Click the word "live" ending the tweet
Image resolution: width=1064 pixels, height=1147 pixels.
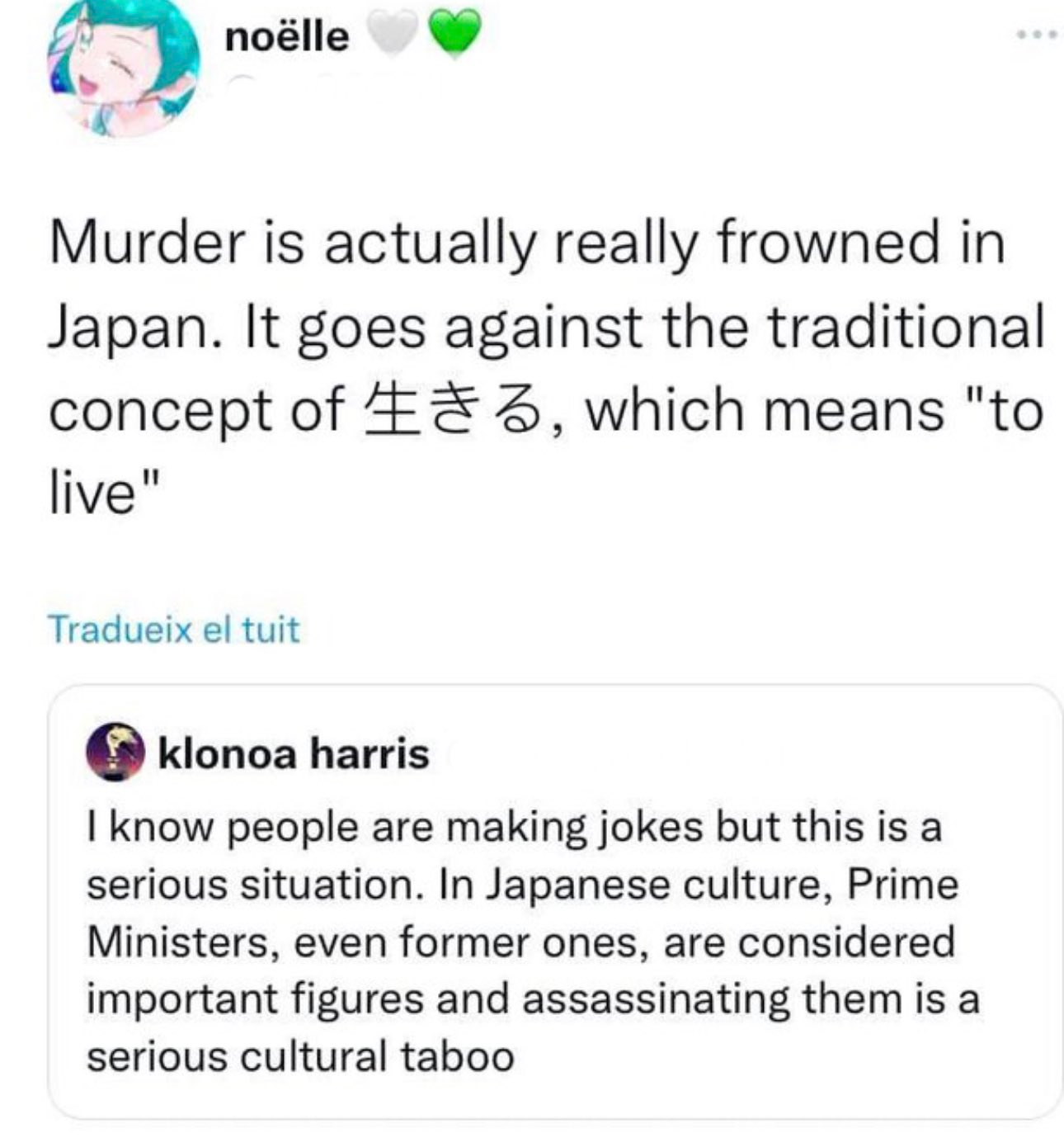(x=92, y=494)
